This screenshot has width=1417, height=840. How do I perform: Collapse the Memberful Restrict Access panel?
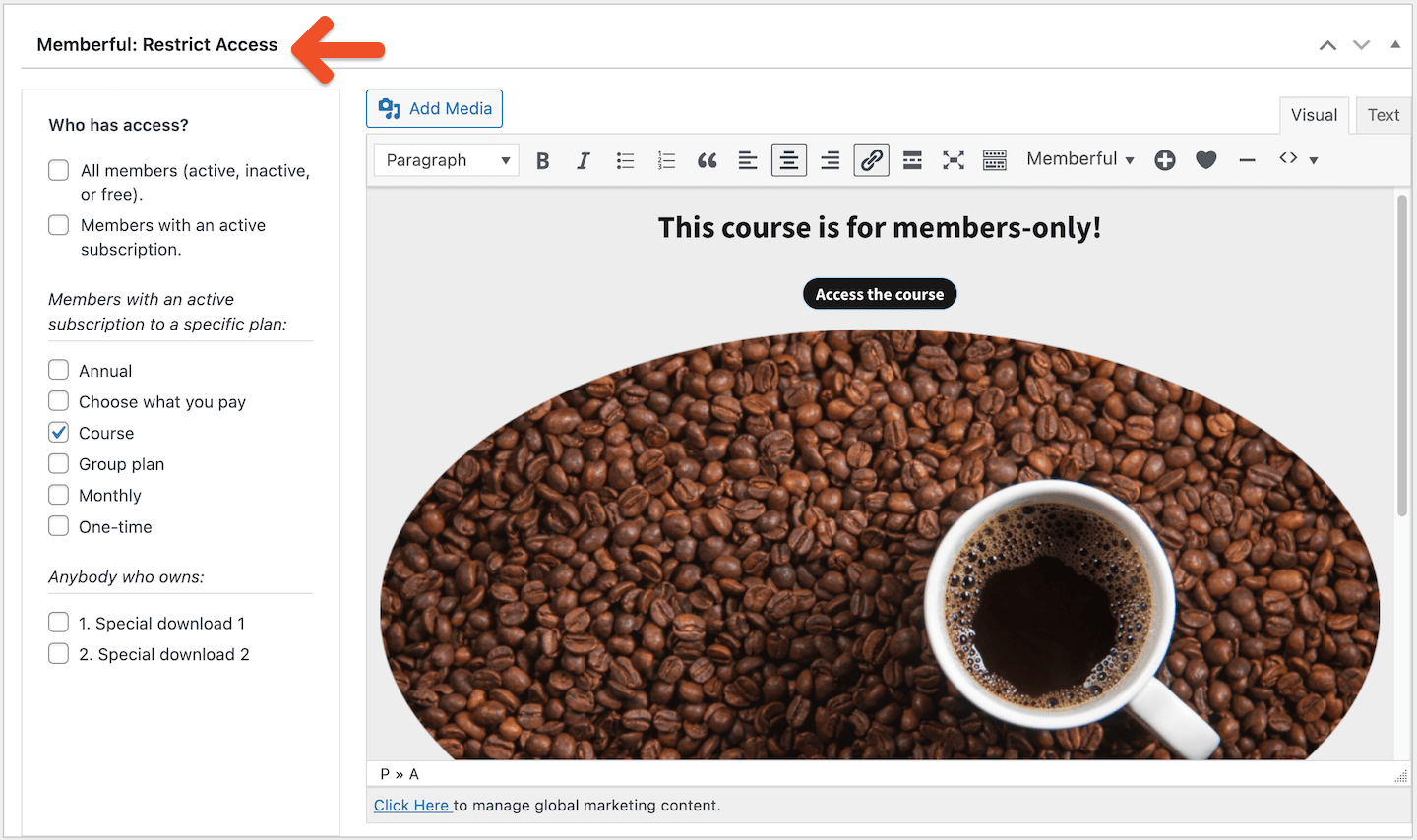[x=1394, y=44]
